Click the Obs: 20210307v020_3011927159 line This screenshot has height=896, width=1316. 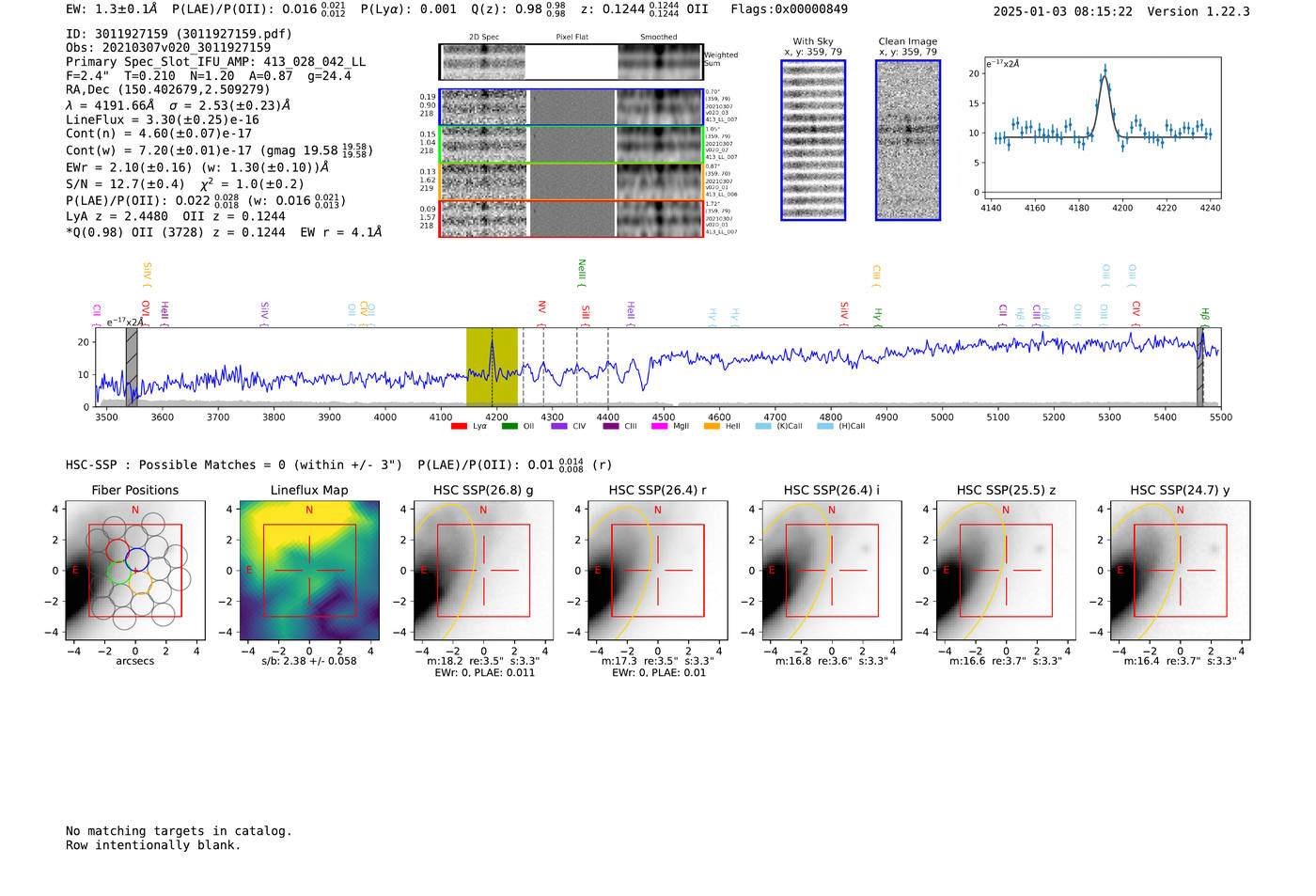pos(168,47)
